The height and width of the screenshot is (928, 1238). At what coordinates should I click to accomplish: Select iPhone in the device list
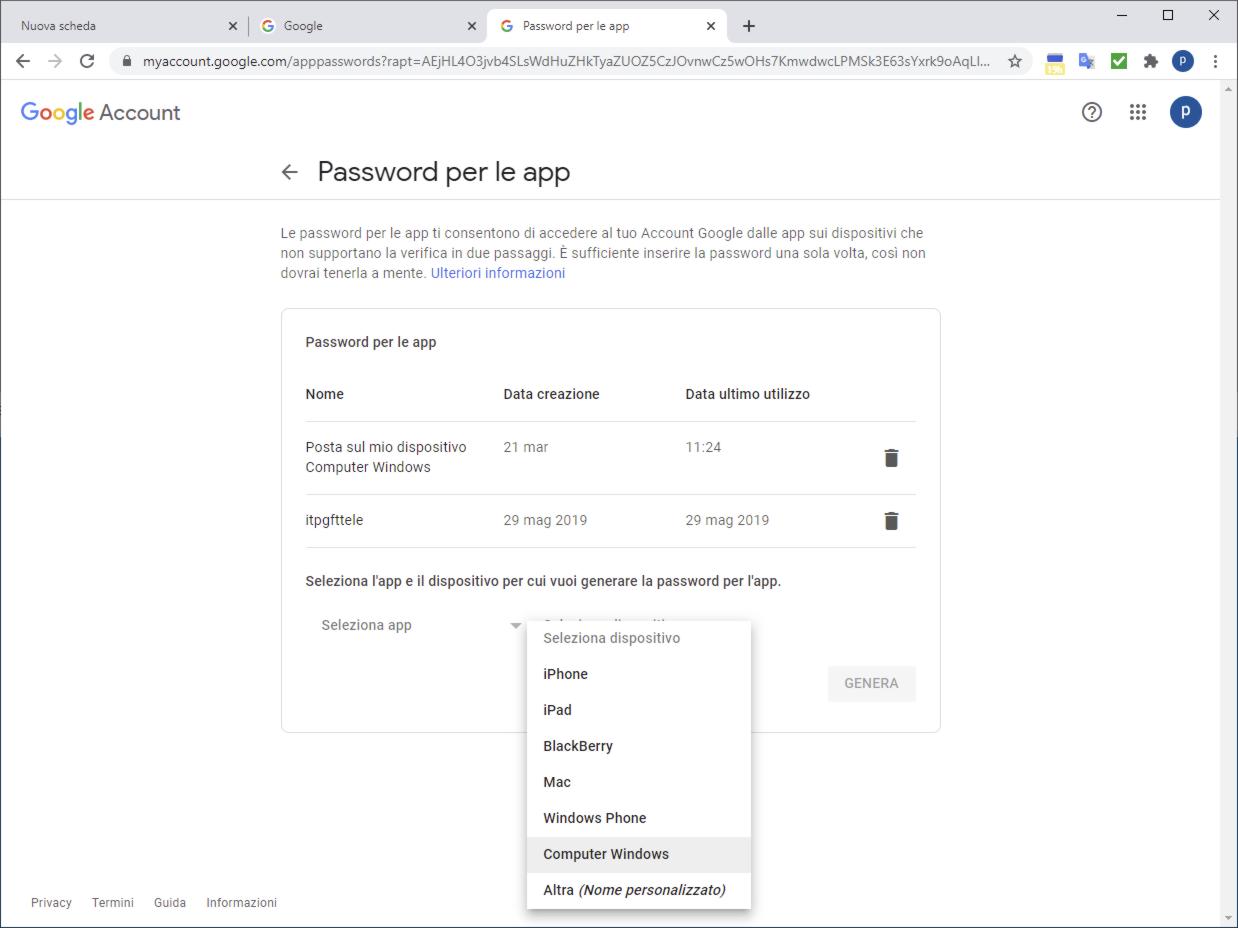click(x=638, y=674)
